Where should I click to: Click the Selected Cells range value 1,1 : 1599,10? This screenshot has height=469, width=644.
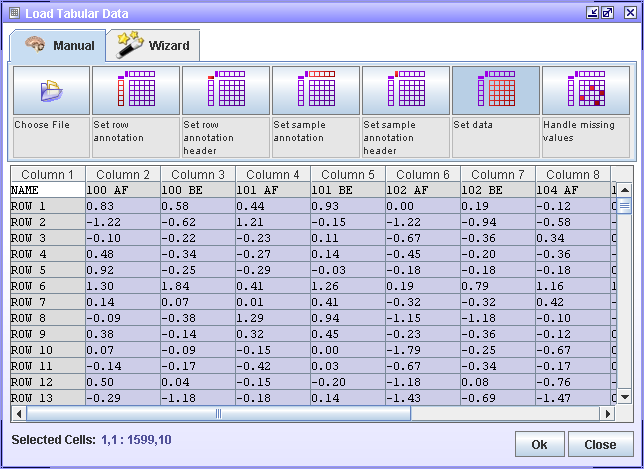tap(136, 440)
